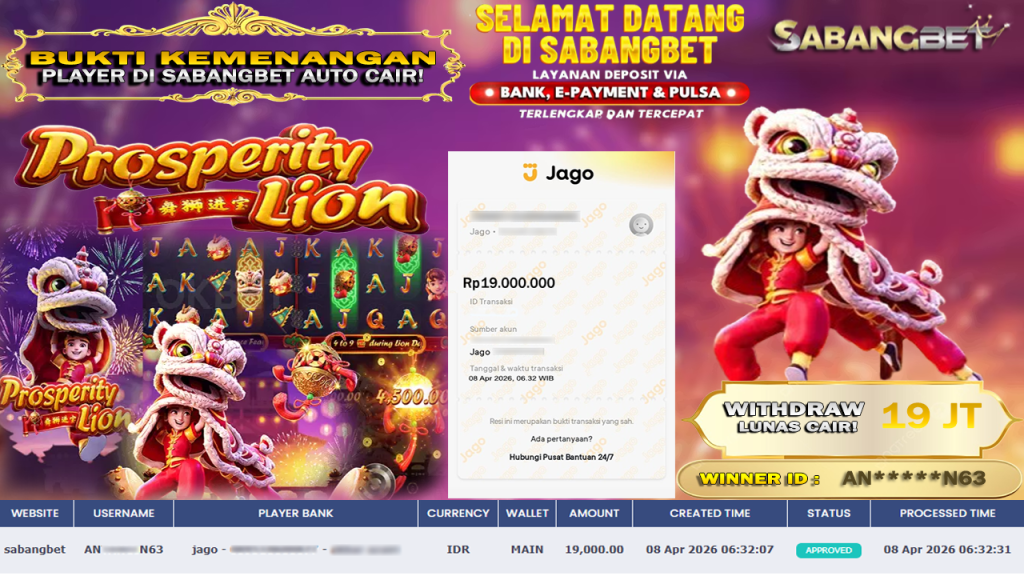Click the golden bell ornament in game
This screenshot has height=576, width=1024.
317,372
